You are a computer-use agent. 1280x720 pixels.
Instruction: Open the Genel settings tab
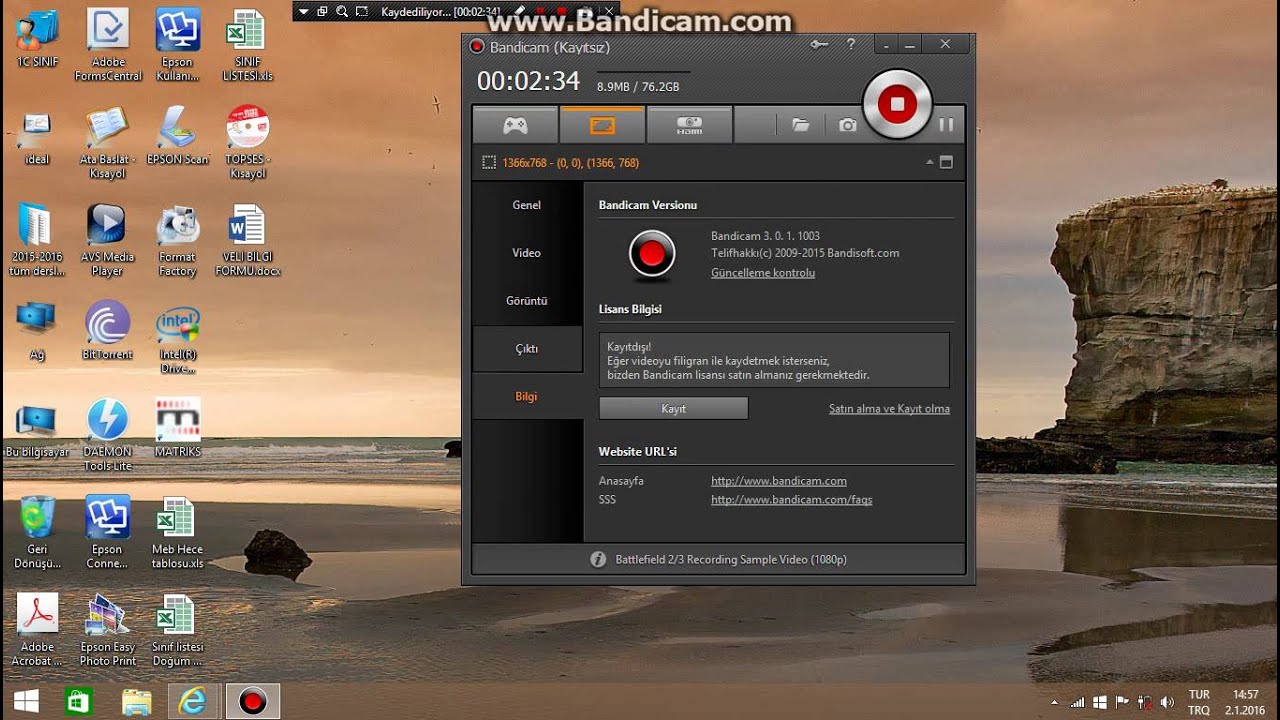527,205
